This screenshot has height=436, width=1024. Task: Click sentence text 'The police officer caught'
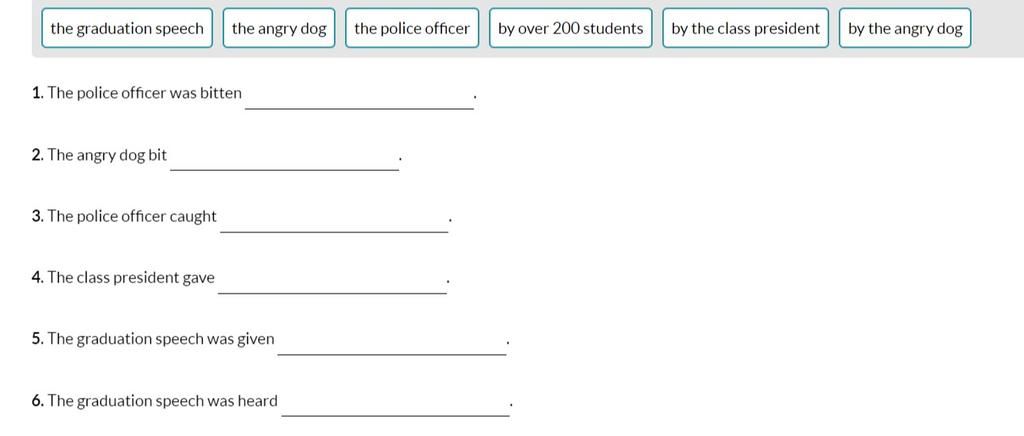[132, 217]
